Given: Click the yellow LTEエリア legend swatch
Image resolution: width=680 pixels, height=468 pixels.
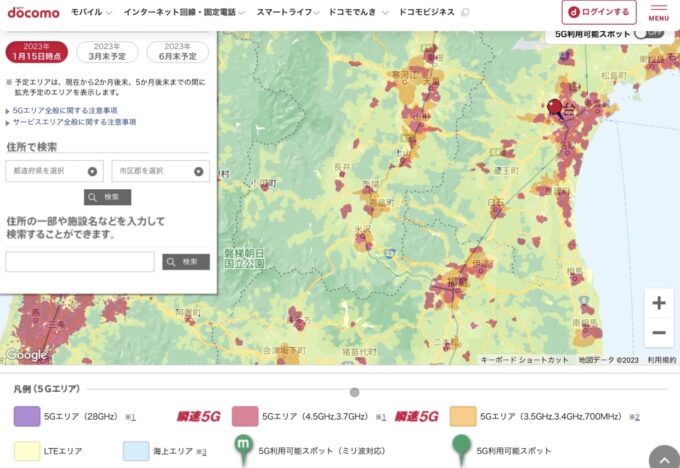Looking at the screenshot, I should 27,451.
